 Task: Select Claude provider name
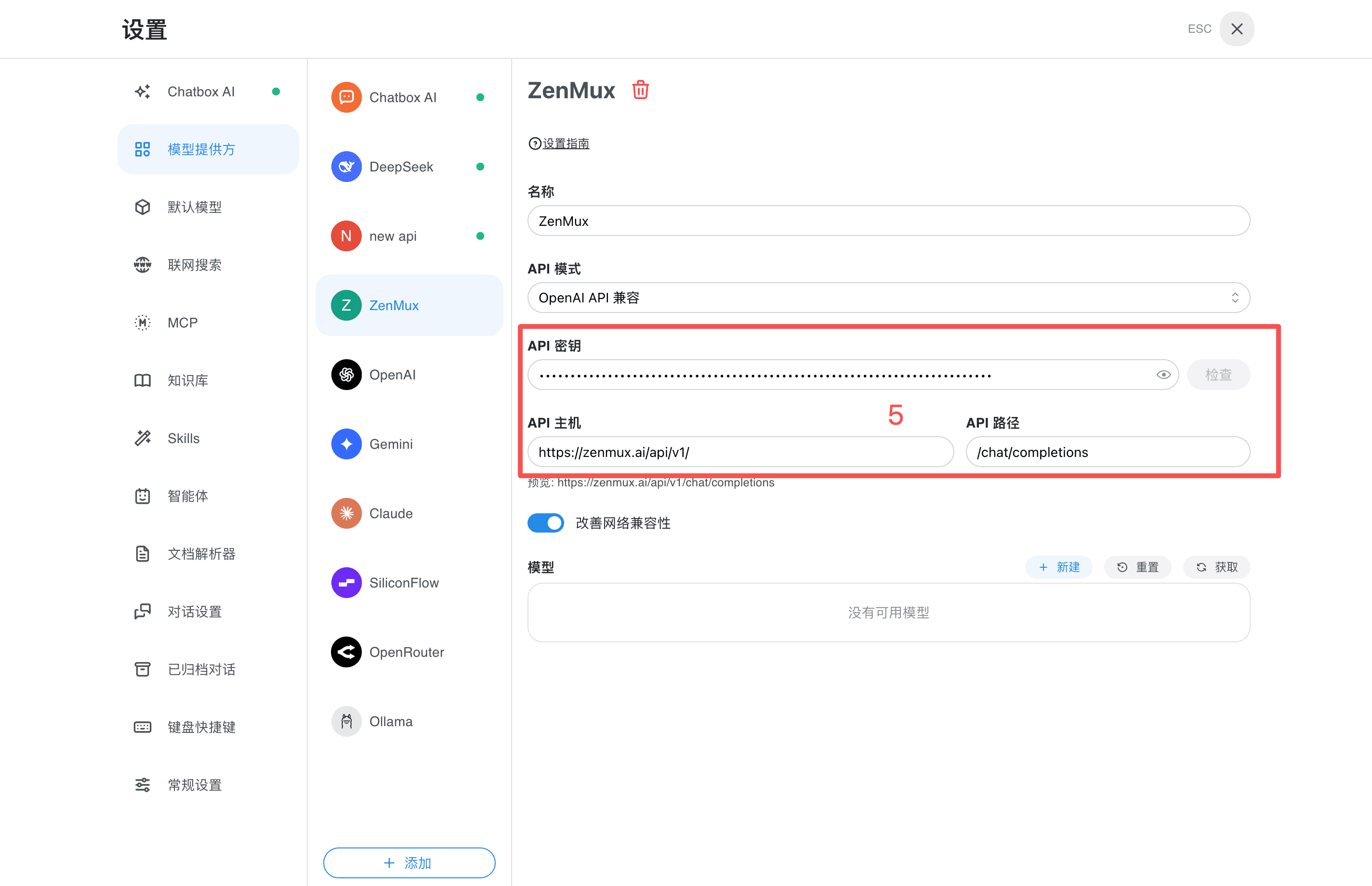click(391, 513)
